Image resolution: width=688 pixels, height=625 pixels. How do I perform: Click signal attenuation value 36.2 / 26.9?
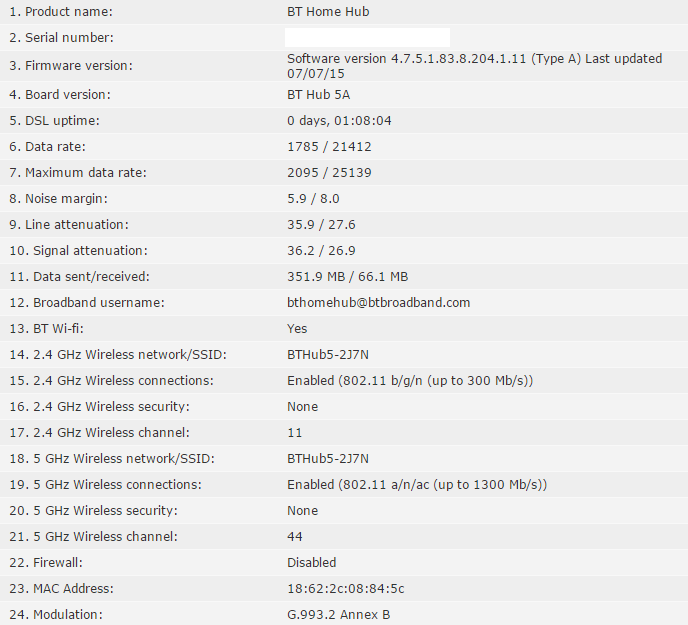(321, 251)
